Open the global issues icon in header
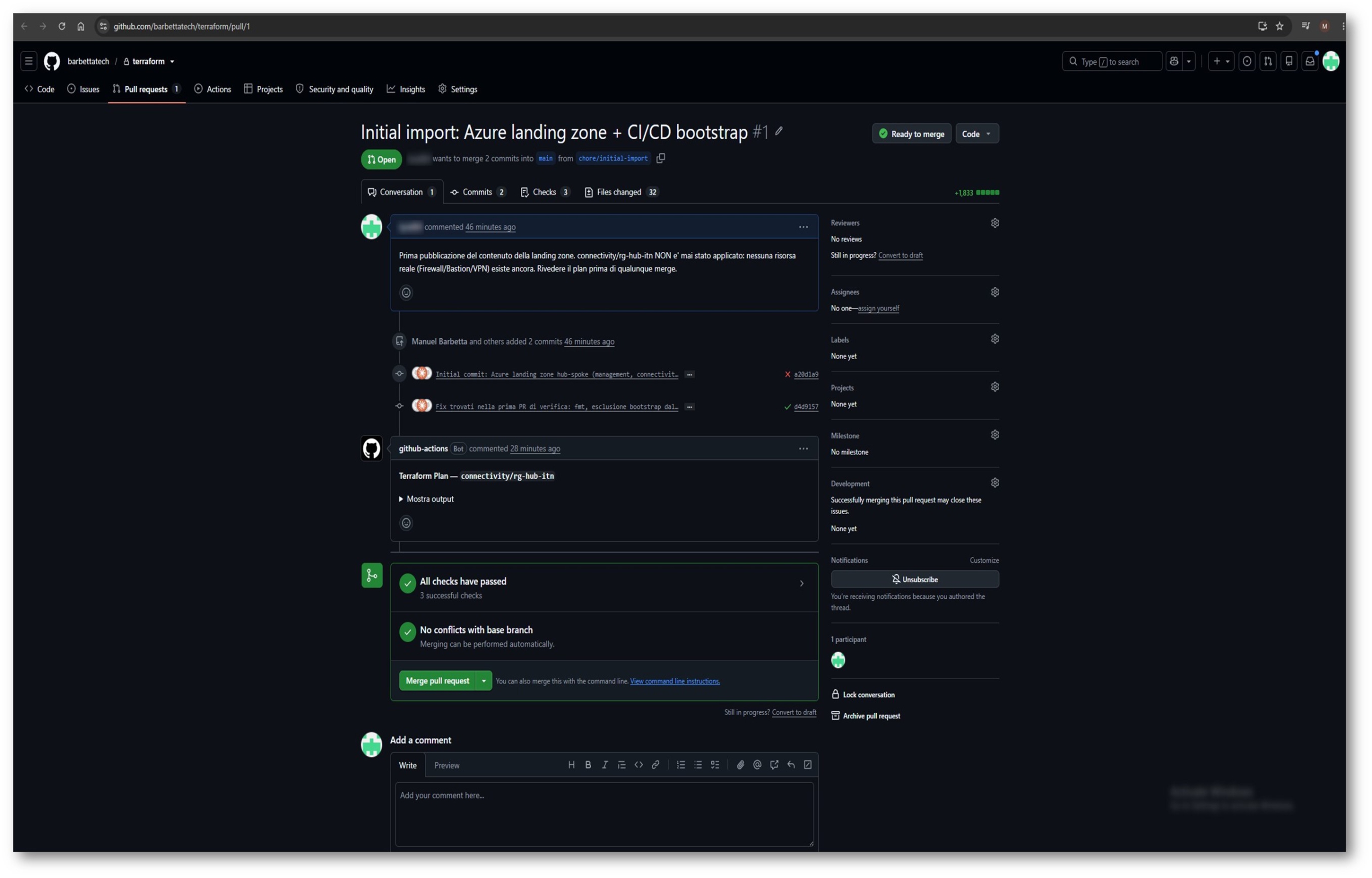This screenshot has width=1372, height=878. click(1247, 61)
